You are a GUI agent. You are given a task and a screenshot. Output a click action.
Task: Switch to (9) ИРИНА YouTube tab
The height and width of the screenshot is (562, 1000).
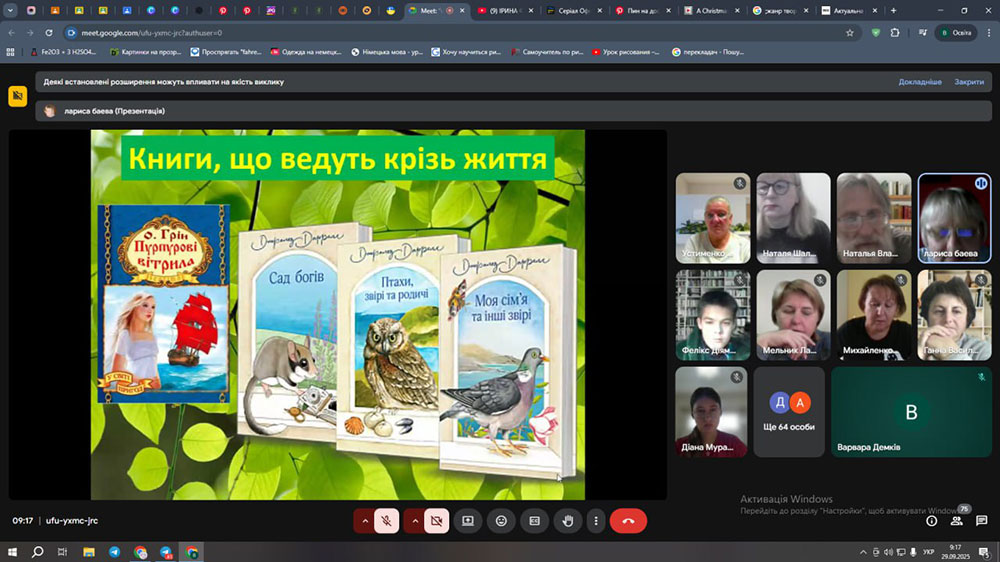pyautogui.click(x=505, y=11)
